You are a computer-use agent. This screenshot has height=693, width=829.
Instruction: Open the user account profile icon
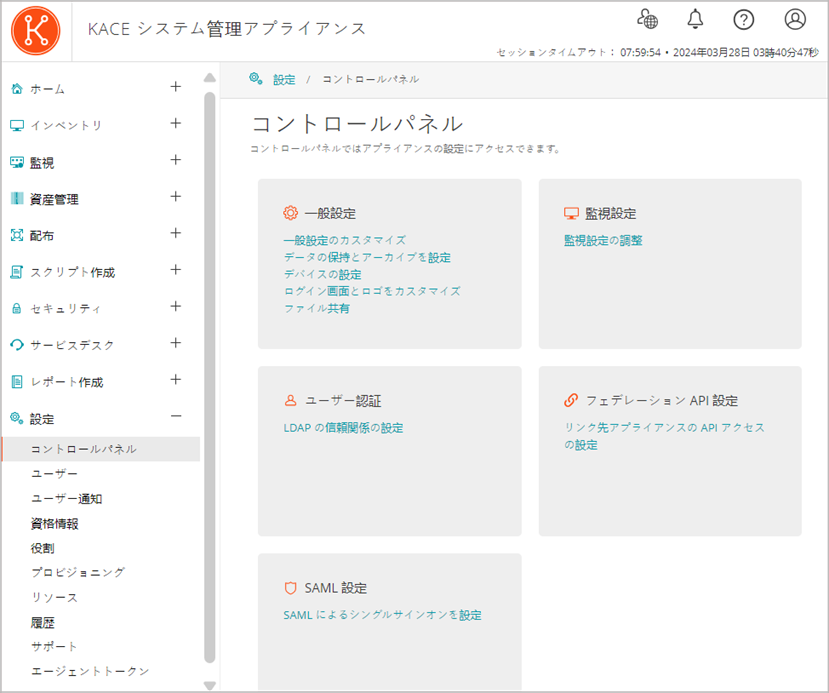pyautogui.click(x=795, y=19)
